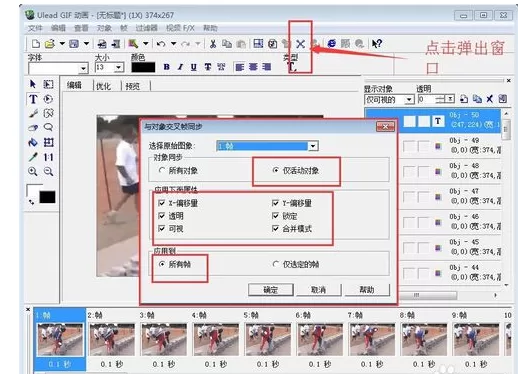The image size is (518, 374).
Task: Select the Text tool in toolbox
Action: [33, 99]
